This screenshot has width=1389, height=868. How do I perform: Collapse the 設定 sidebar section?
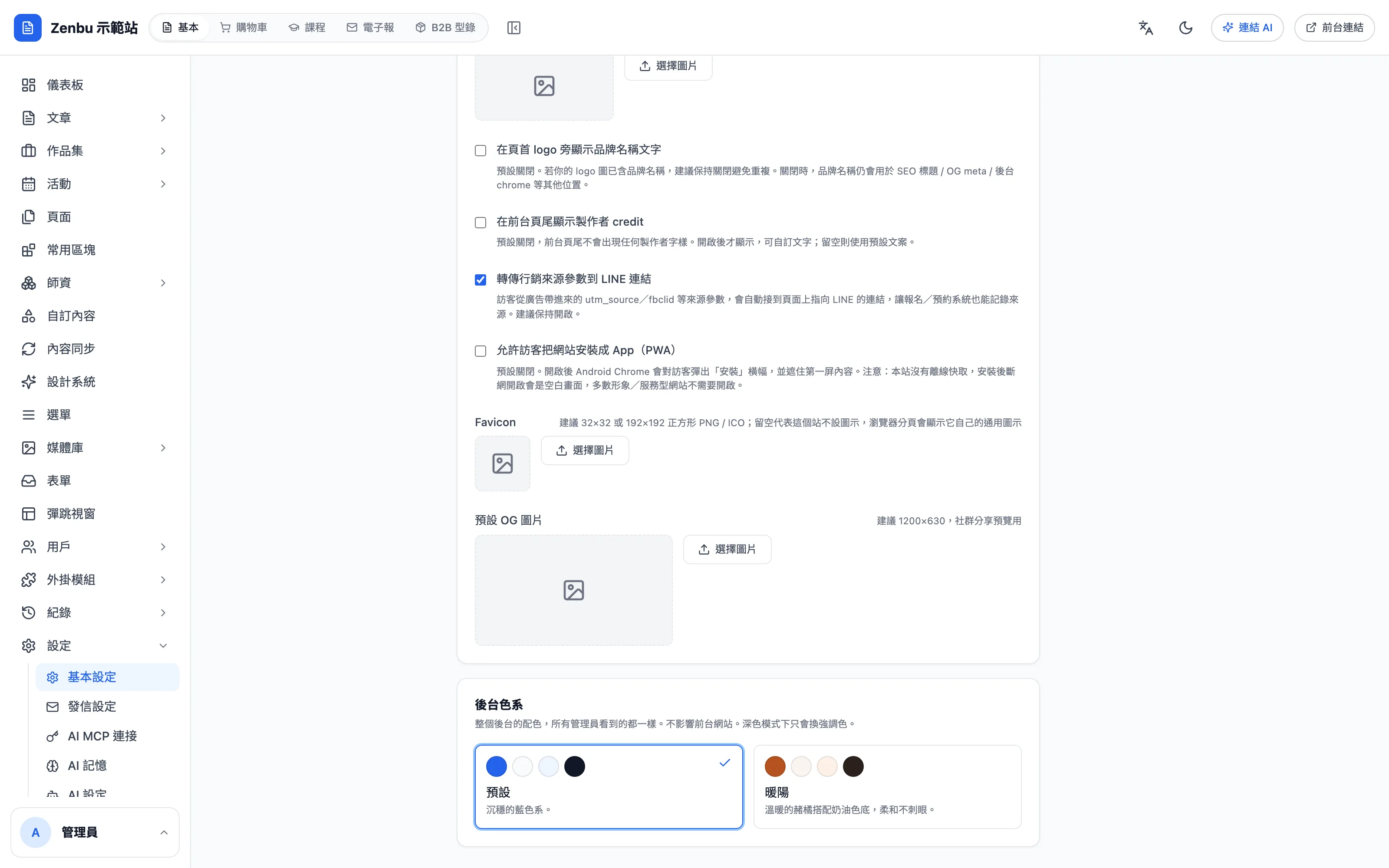tap(163, 646)
